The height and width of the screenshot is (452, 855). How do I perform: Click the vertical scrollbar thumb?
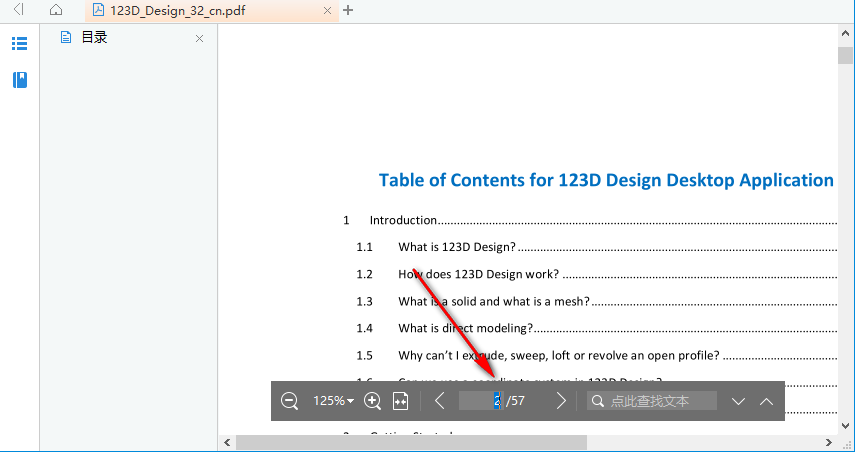click(846, 56)
